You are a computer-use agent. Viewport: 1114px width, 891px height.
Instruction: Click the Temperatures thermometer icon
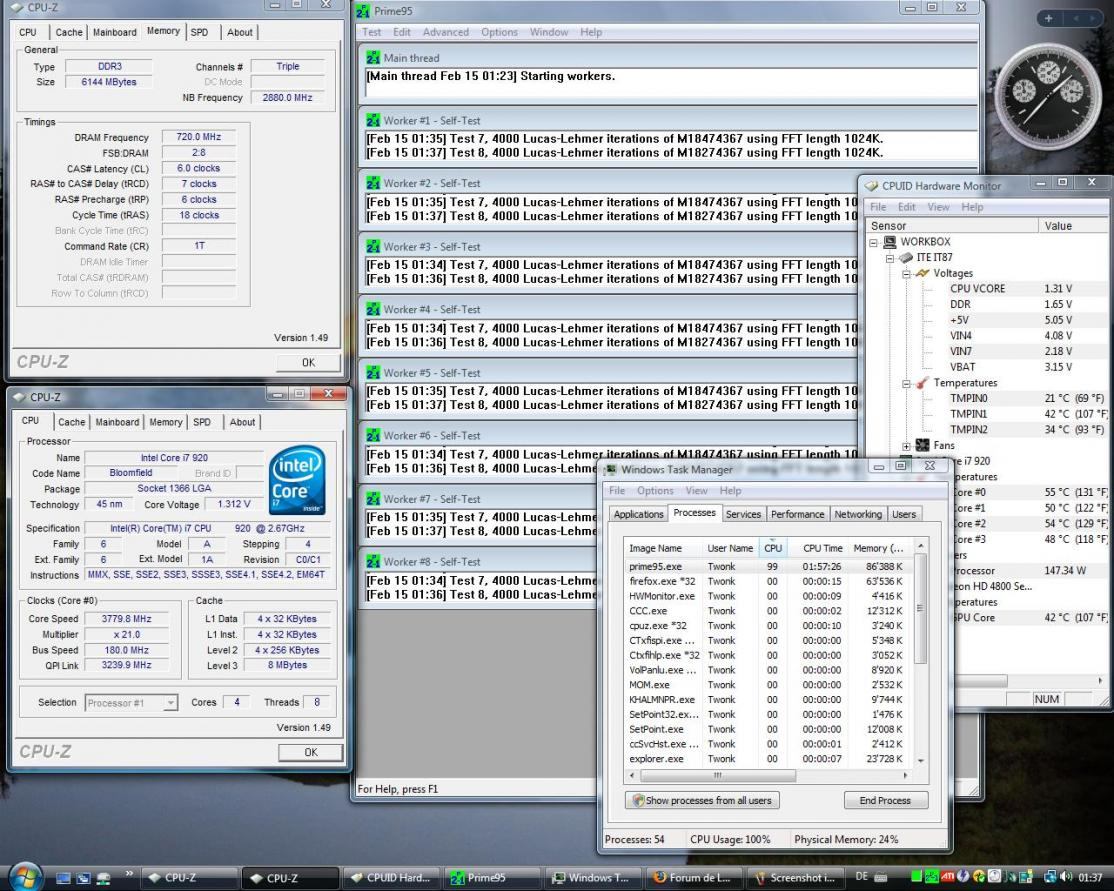coord(922,382)
